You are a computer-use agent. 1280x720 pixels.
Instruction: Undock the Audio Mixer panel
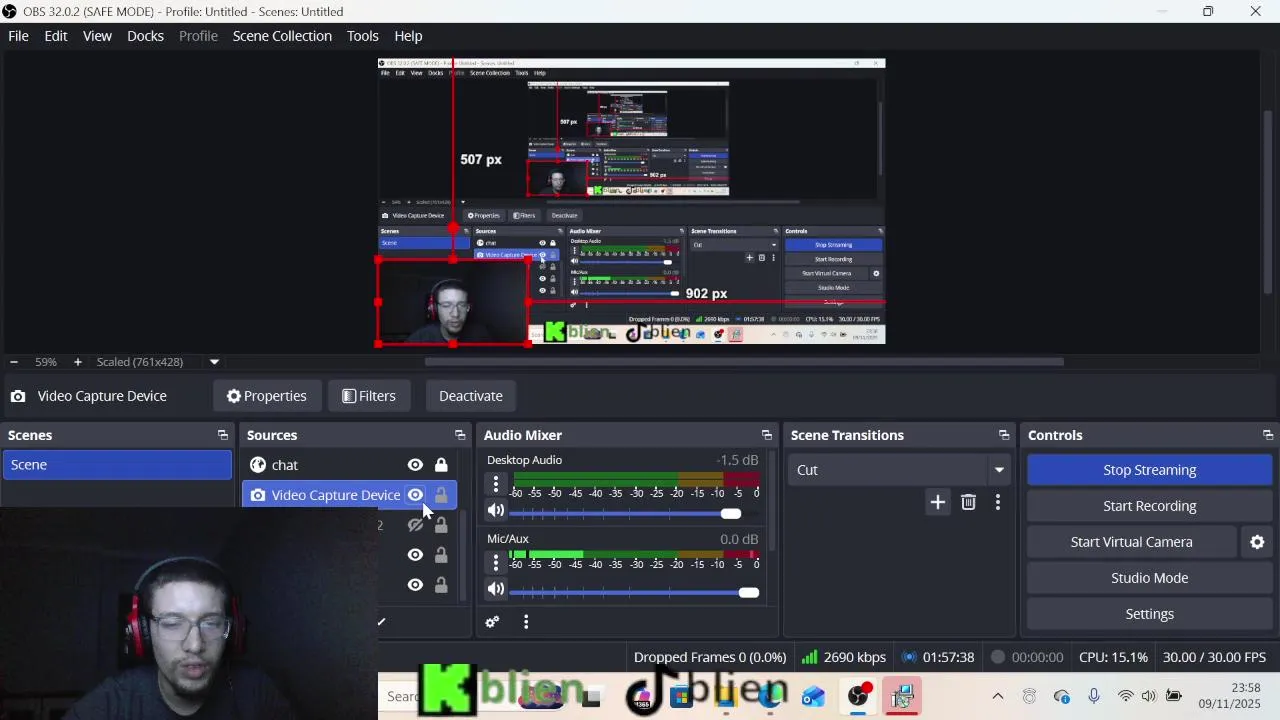point(767,435)
